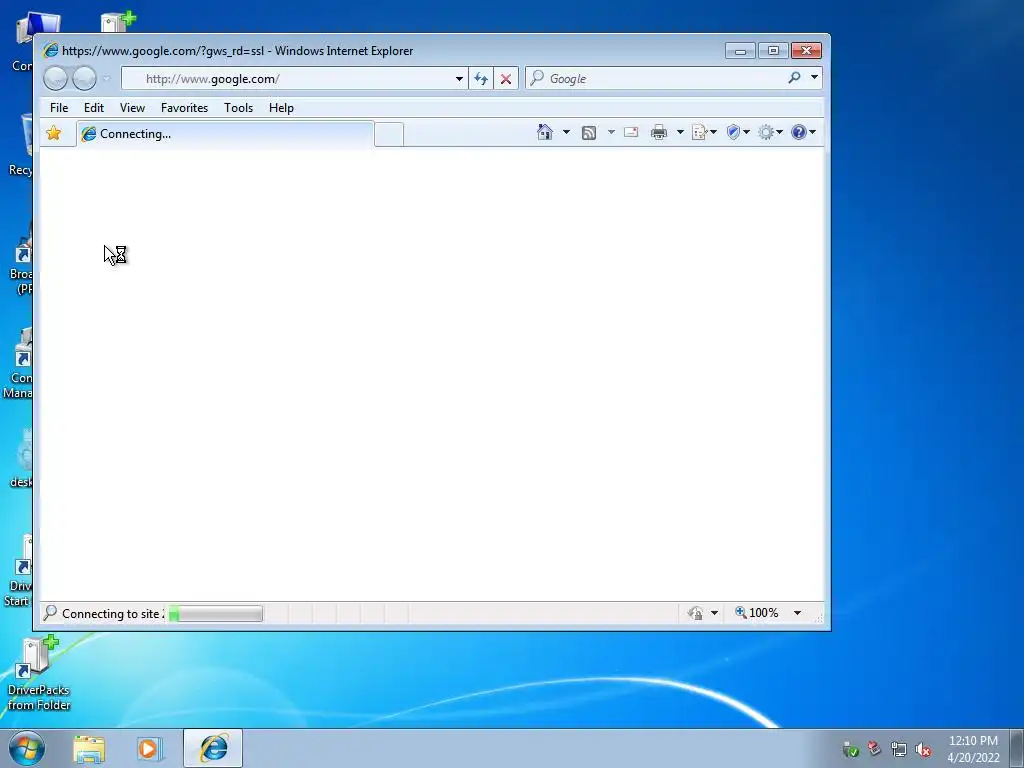Open the Safety shield menu

coord(738,133)
